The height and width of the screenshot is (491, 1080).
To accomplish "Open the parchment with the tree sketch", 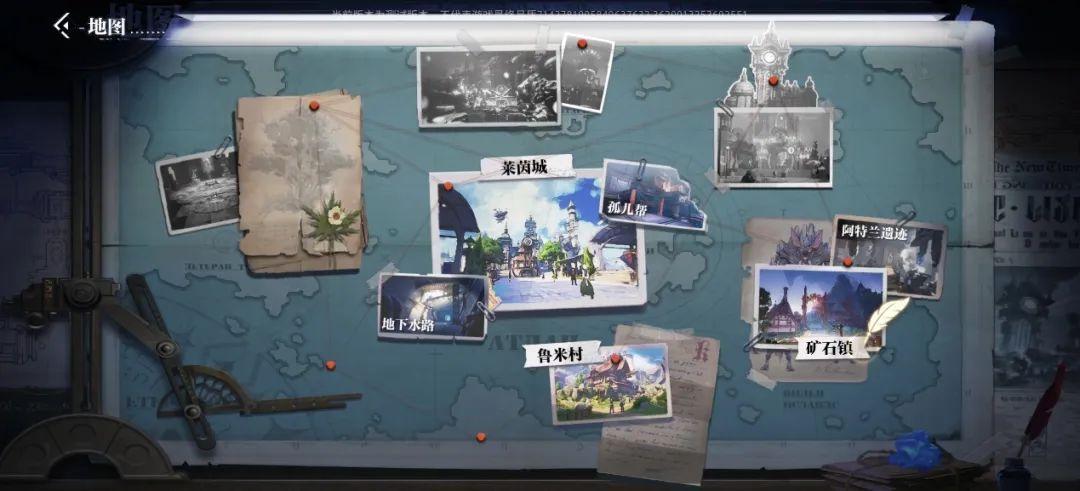I will pos(300,182).
